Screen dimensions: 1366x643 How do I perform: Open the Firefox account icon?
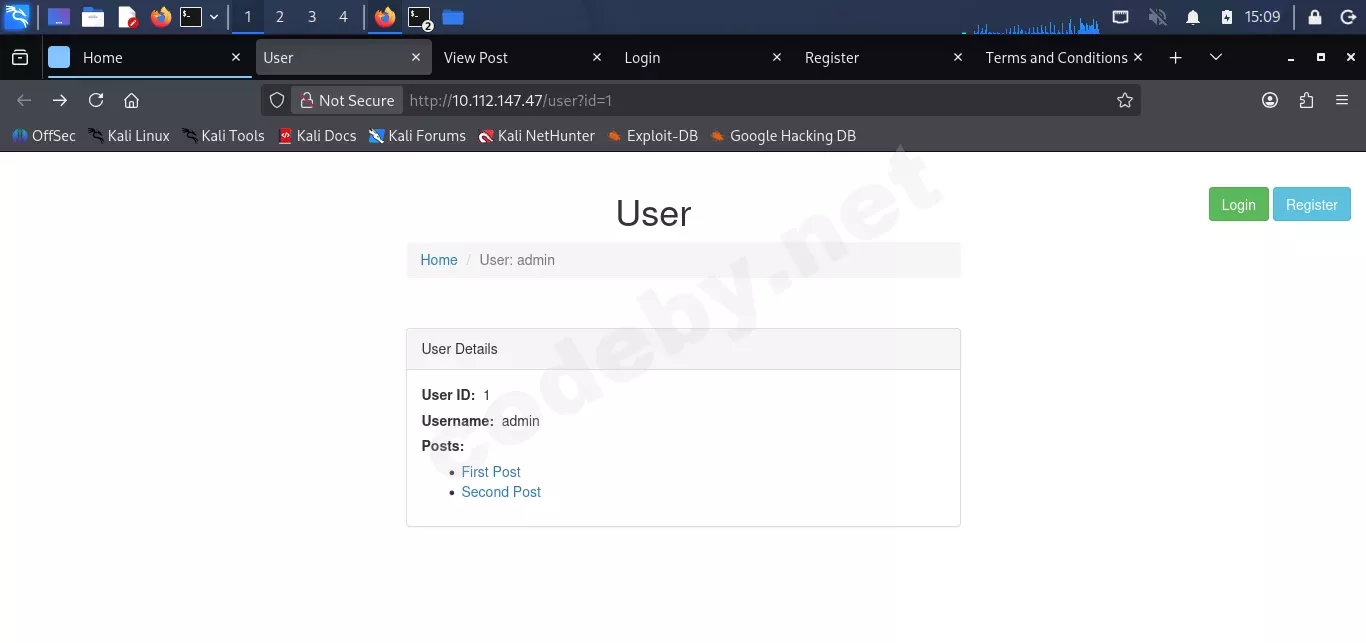point(1270,100)
